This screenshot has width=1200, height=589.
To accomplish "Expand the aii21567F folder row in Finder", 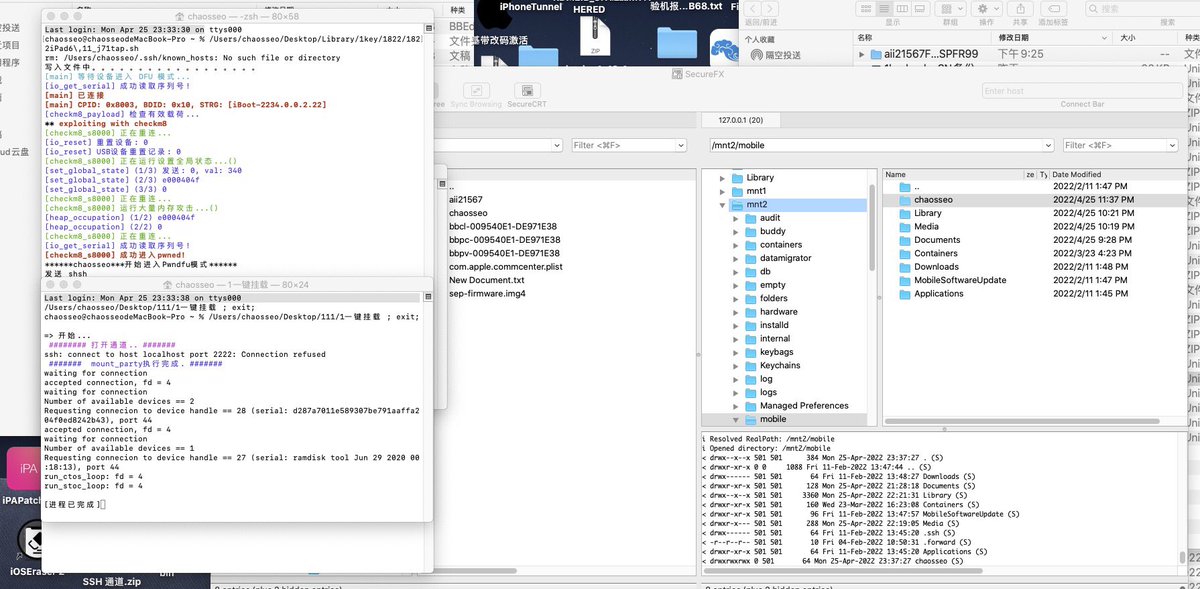I will [x=862, y=54].
